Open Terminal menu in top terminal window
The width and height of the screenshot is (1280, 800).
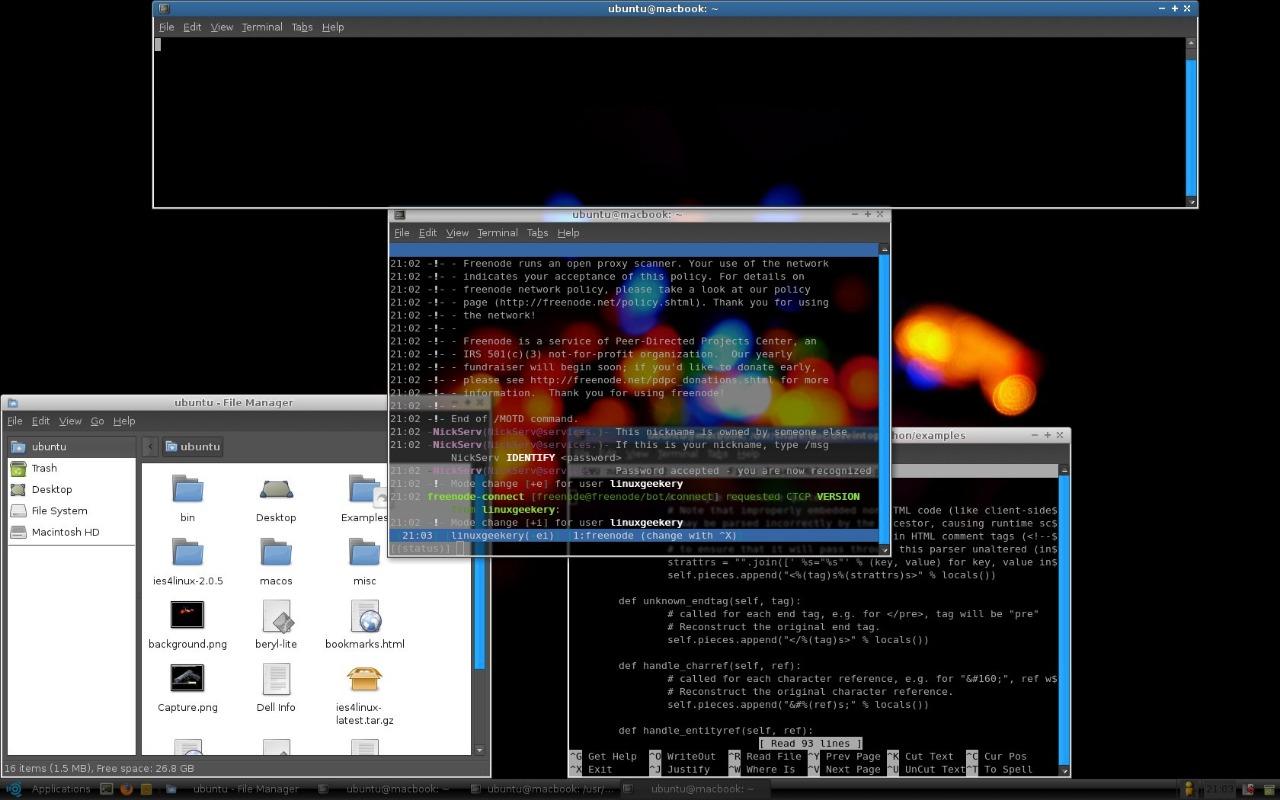(x=262, y=27)
